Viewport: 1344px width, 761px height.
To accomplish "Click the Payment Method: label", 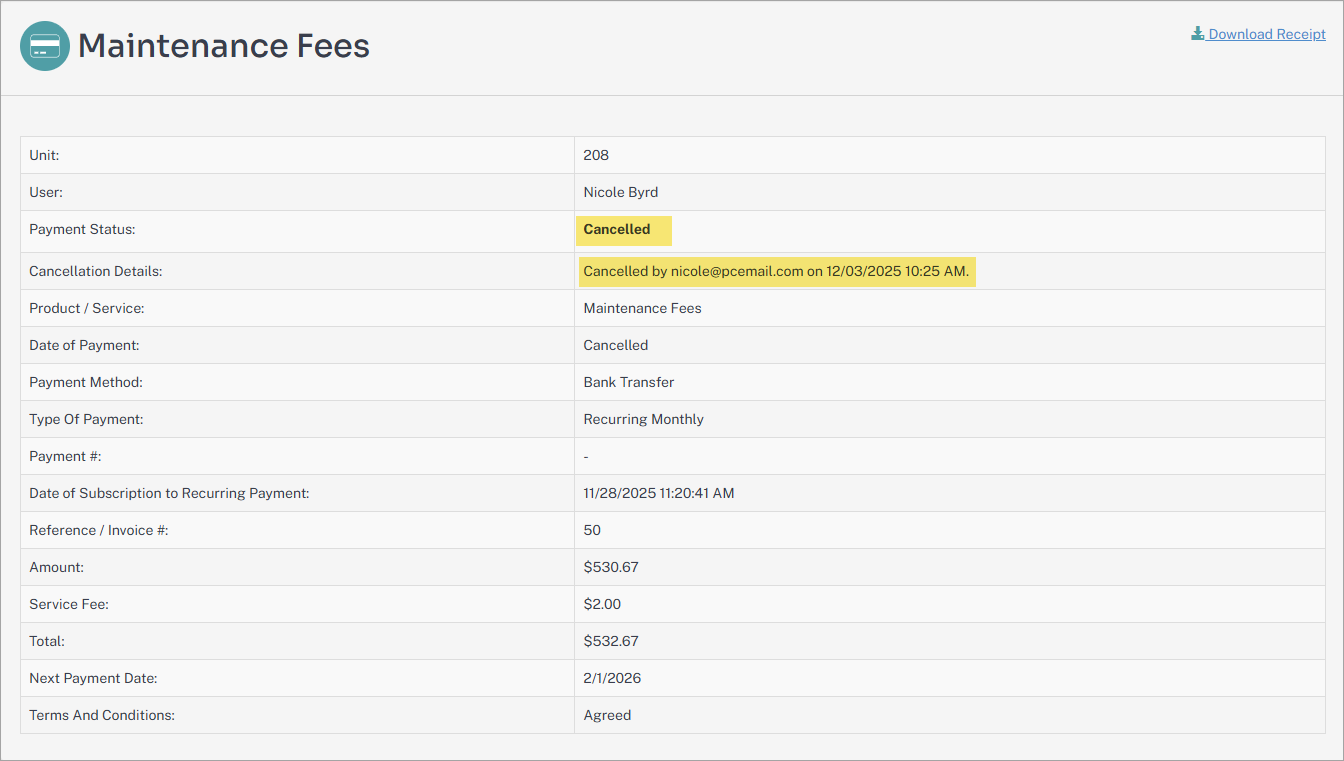I will tap(86, 382).
